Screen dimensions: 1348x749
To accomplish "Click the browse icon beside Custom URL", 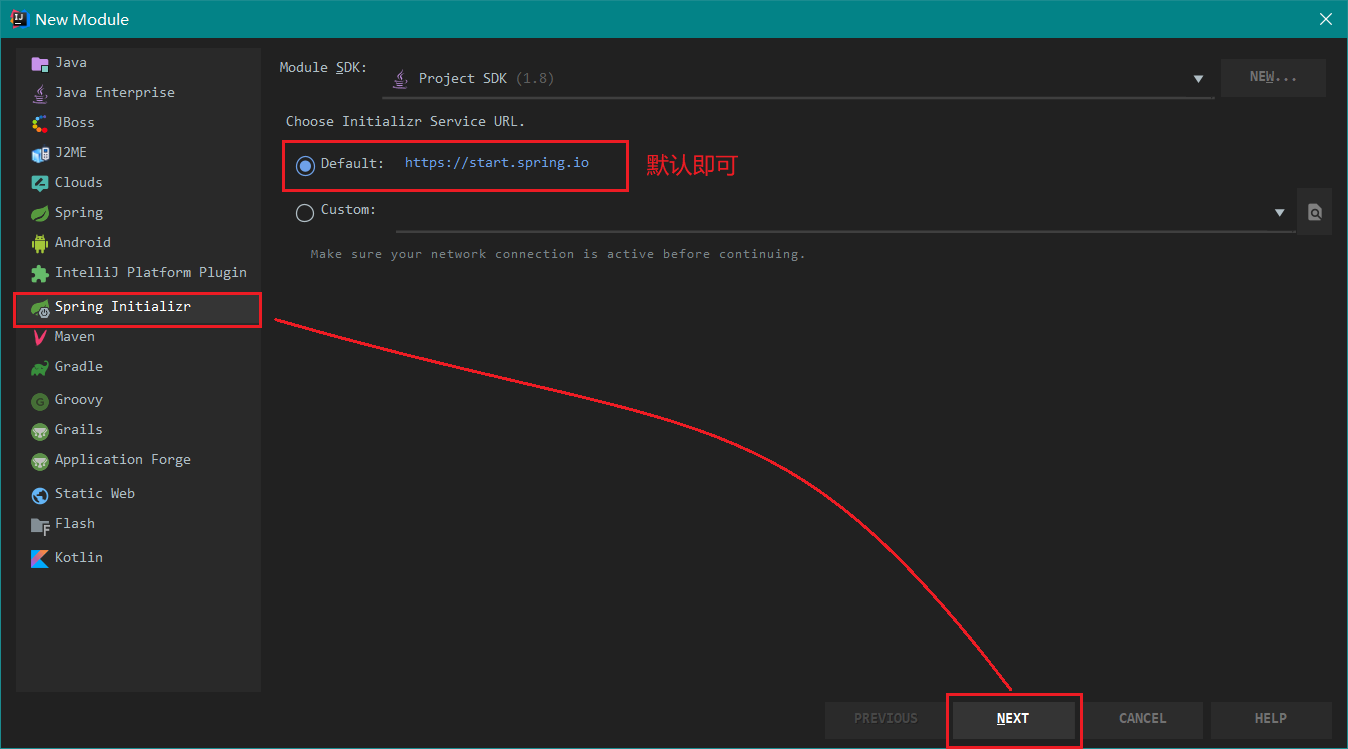I will pyautogui.click(x=1314, y=212).
